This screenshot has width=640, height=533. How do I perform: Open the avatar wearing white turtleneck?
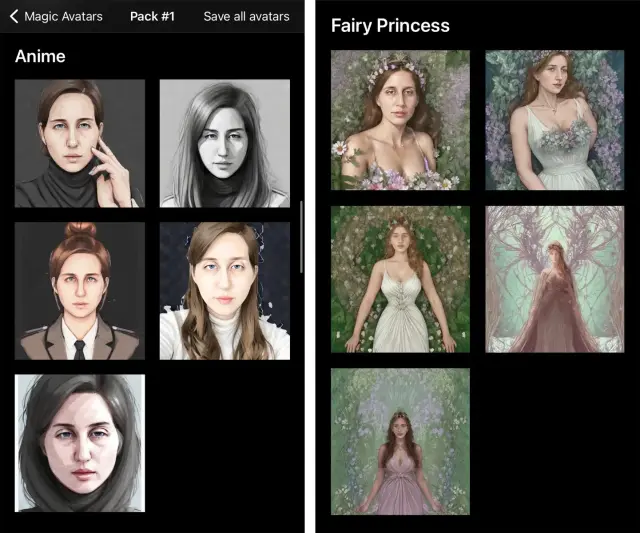point(224,290)
